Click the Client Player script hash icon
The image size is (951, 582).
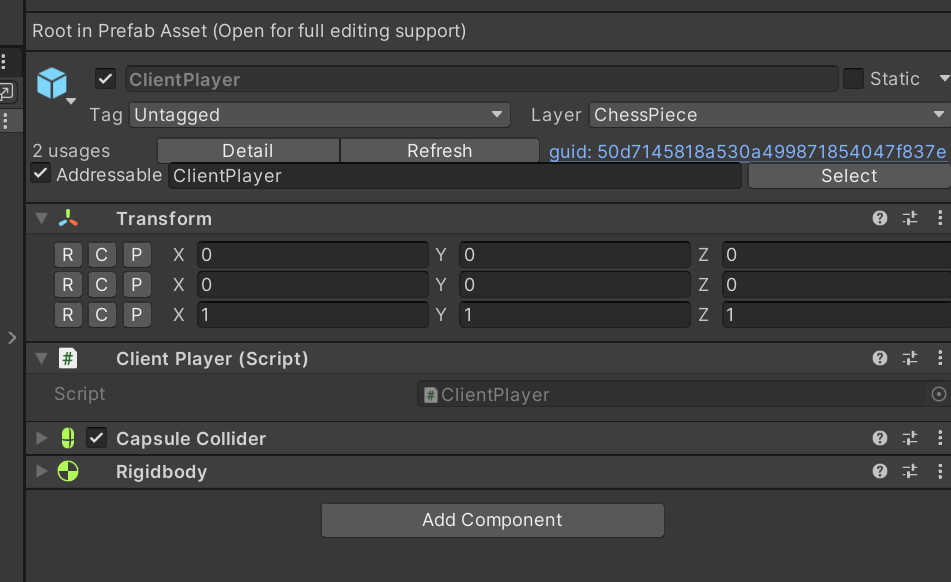68,358
